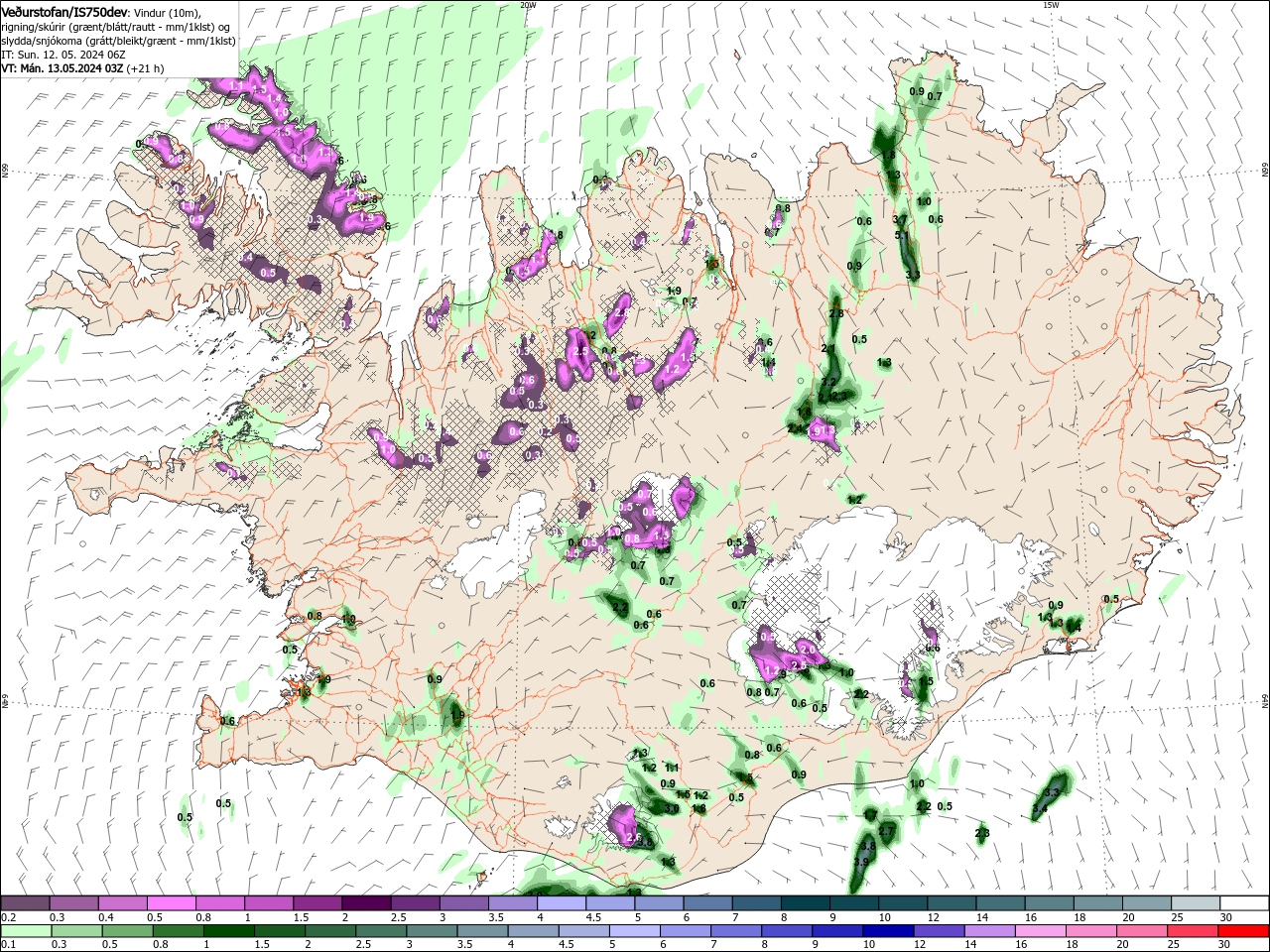Pick the periwinkle 5 snow legend swatch

pos(659,903)
